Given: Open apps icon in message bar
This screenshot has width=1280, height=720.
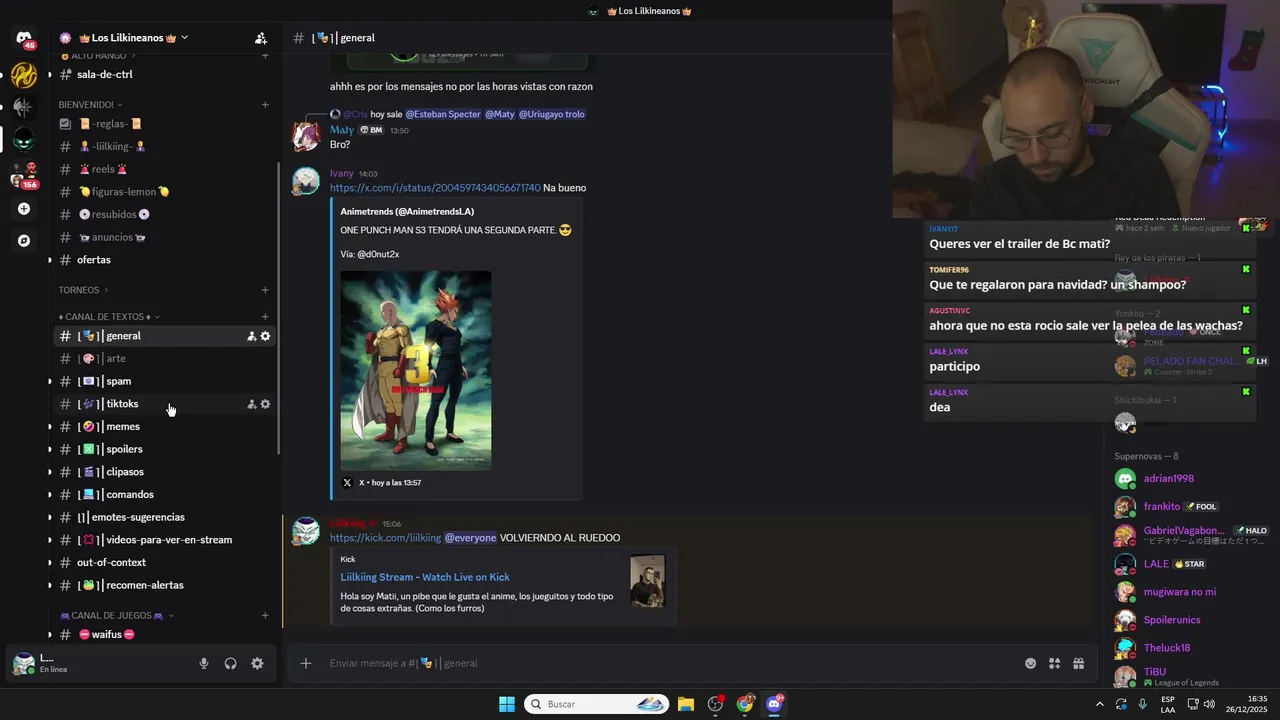Looking at the screenshot, I should (x=1054, y=663).
